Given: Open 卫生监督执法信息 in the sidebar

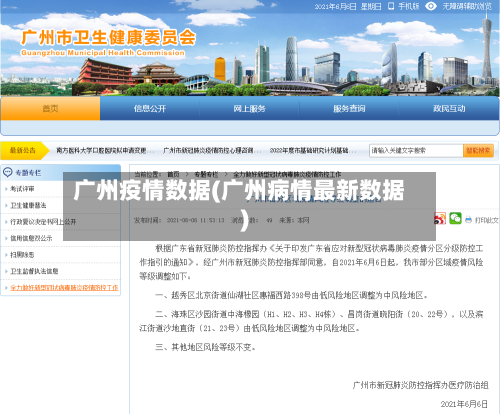Looking at the screenshot, I should coord(34,271).
